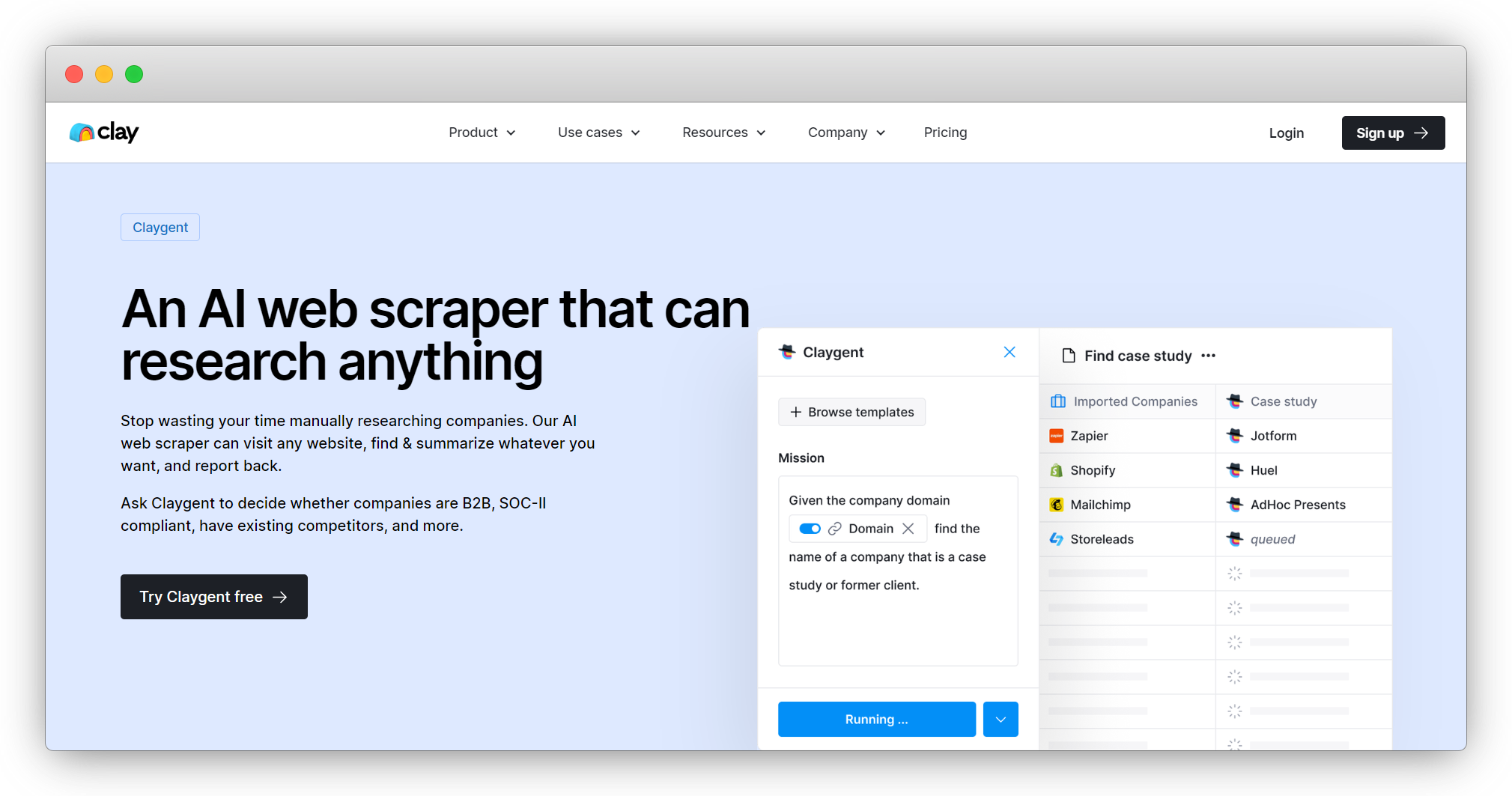Click the hat icon beside queued

1235,539
